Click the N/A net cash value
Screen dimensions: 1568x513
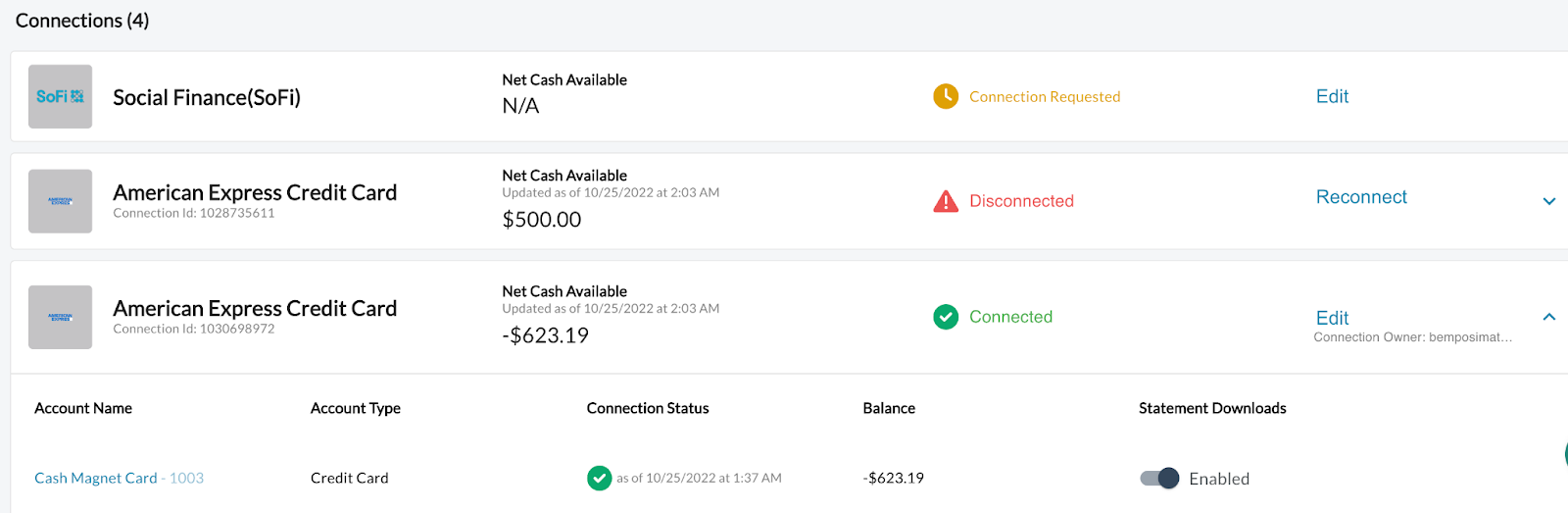pos(520,106)
